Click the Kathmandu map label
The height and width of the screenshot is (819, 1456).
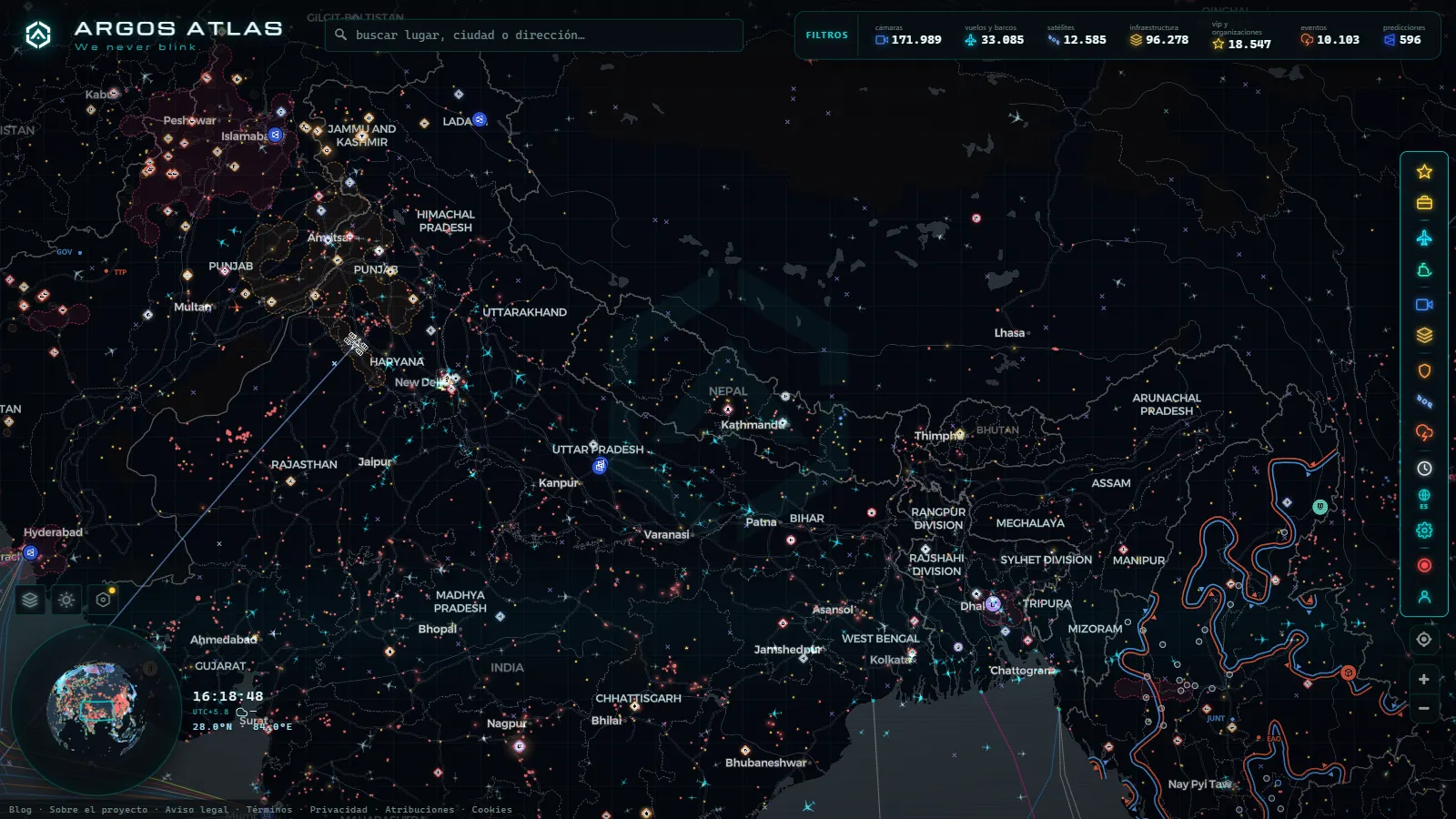[x=753, y=425]
